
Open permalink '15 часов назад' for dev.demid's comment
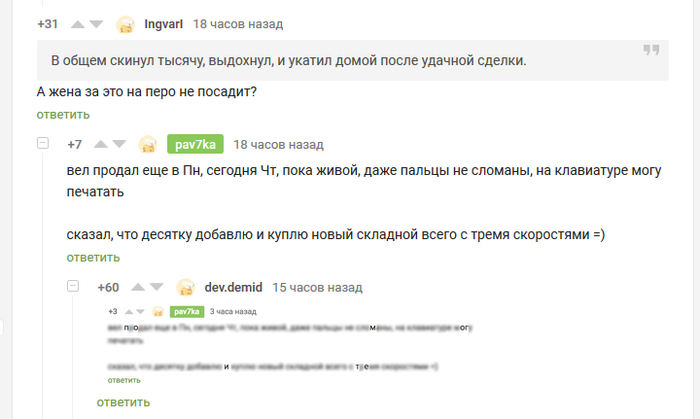317,287
